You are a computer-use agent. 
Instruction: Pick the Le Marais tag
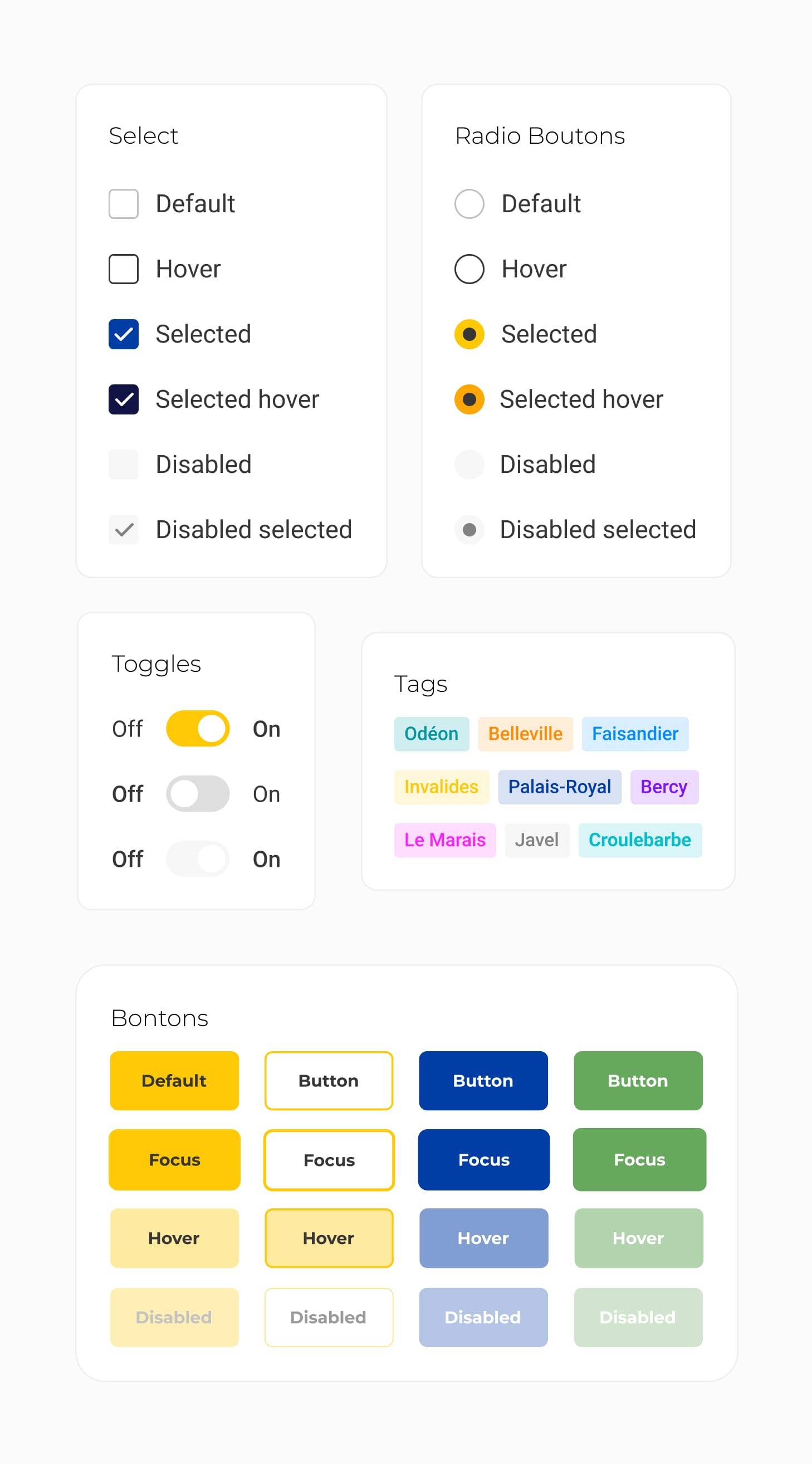[444, 840]
